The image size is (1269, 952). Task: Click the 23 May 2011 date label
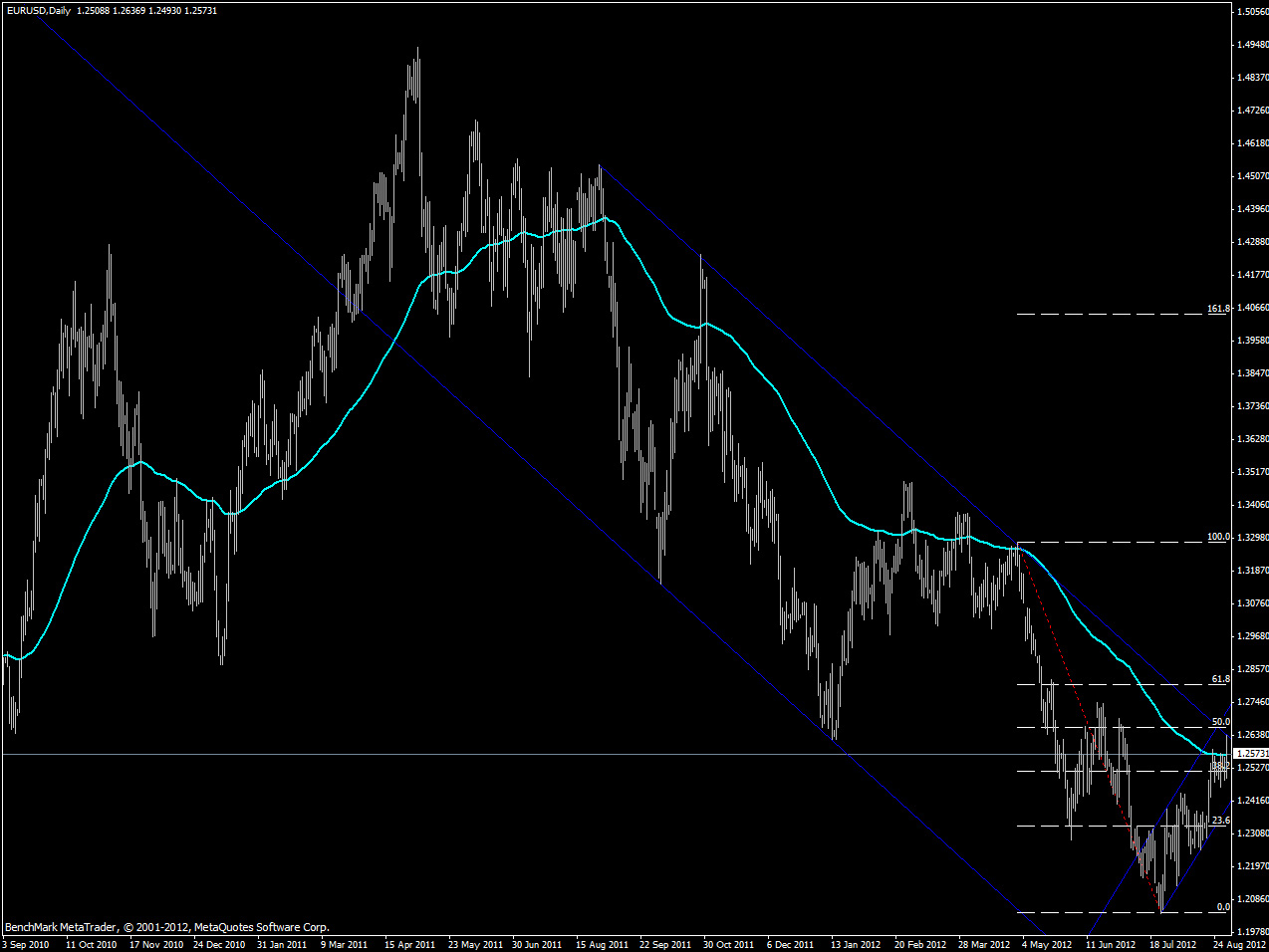[475, 945]
